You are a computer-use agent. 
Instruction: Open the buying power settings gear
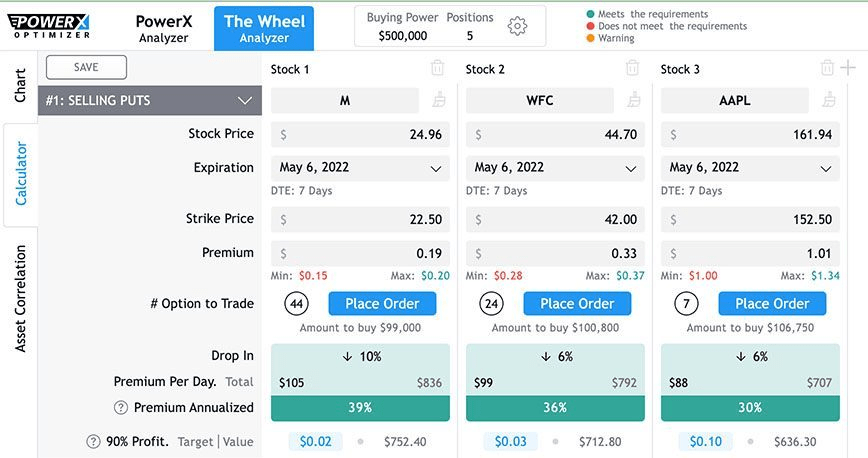tap(517, 27)
